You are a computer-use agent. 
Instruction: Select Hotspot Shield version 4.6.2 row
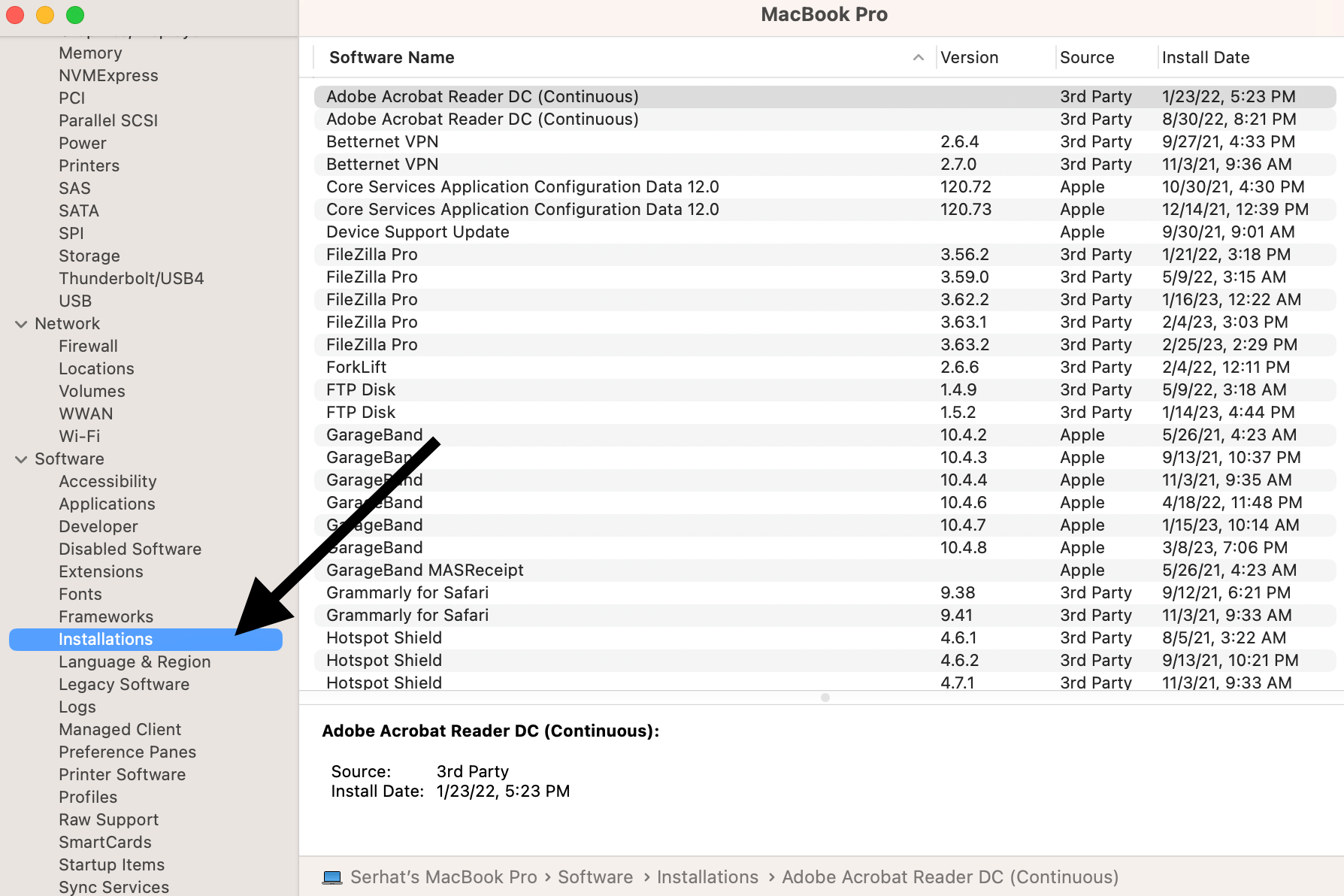[825, 661]
